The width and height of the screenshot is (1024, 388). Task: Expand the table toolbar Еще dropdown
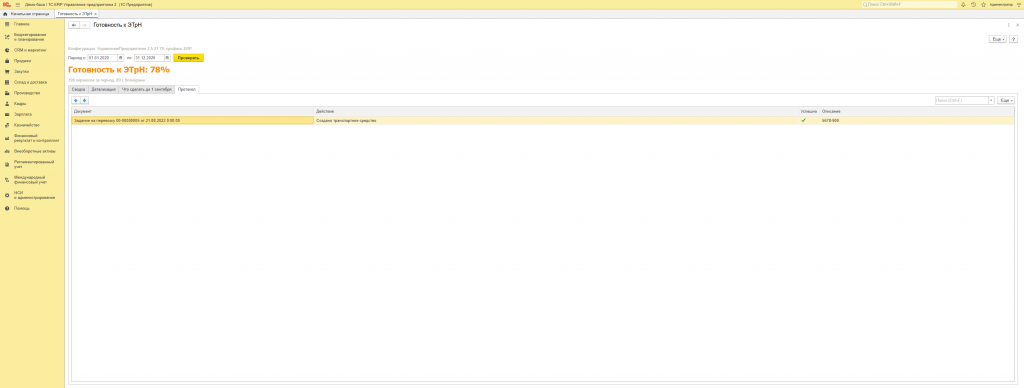pyautogui.click(x=1006, y=101)
